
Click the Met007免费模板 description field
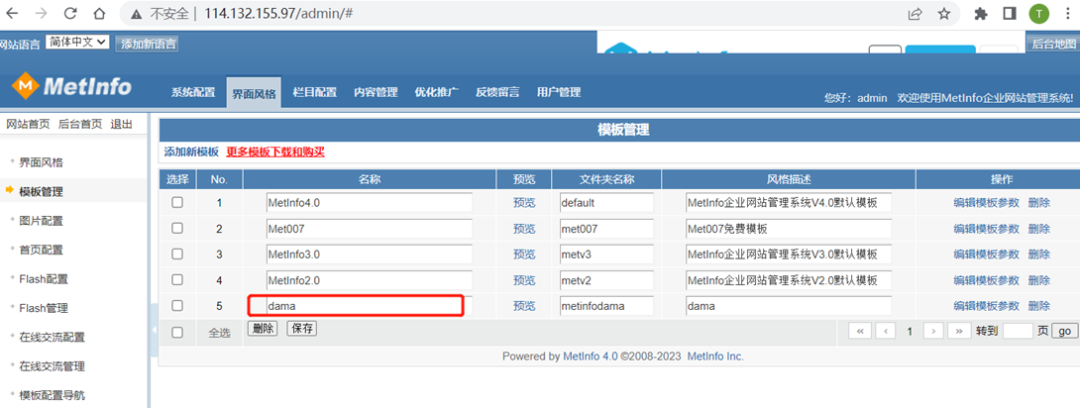tap(789, 228)
